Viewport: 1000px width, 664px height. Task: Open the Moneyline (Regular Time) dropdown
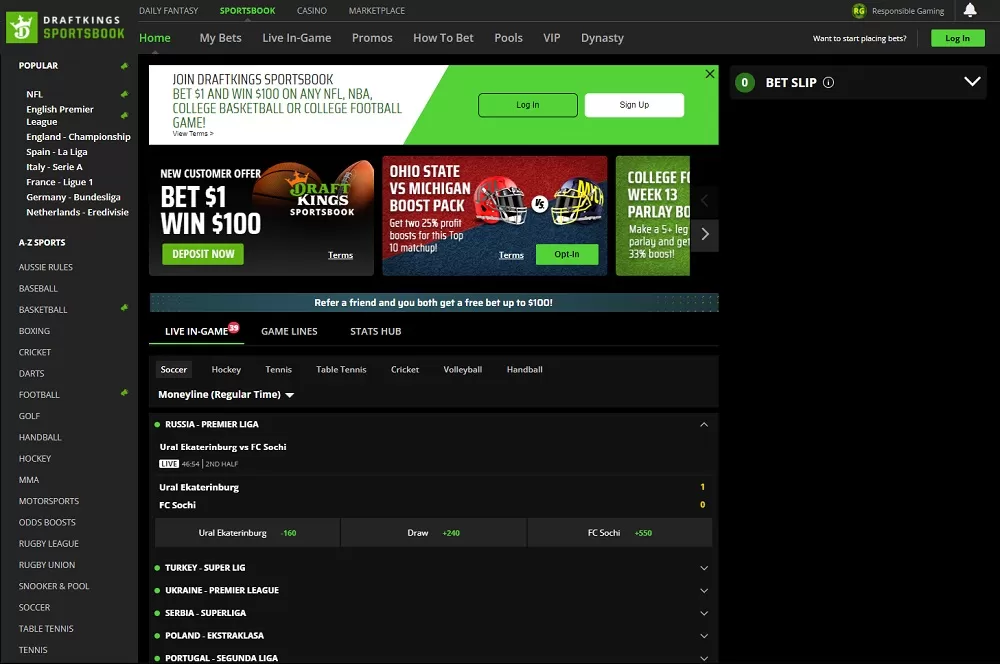click(x=226, y=394)
